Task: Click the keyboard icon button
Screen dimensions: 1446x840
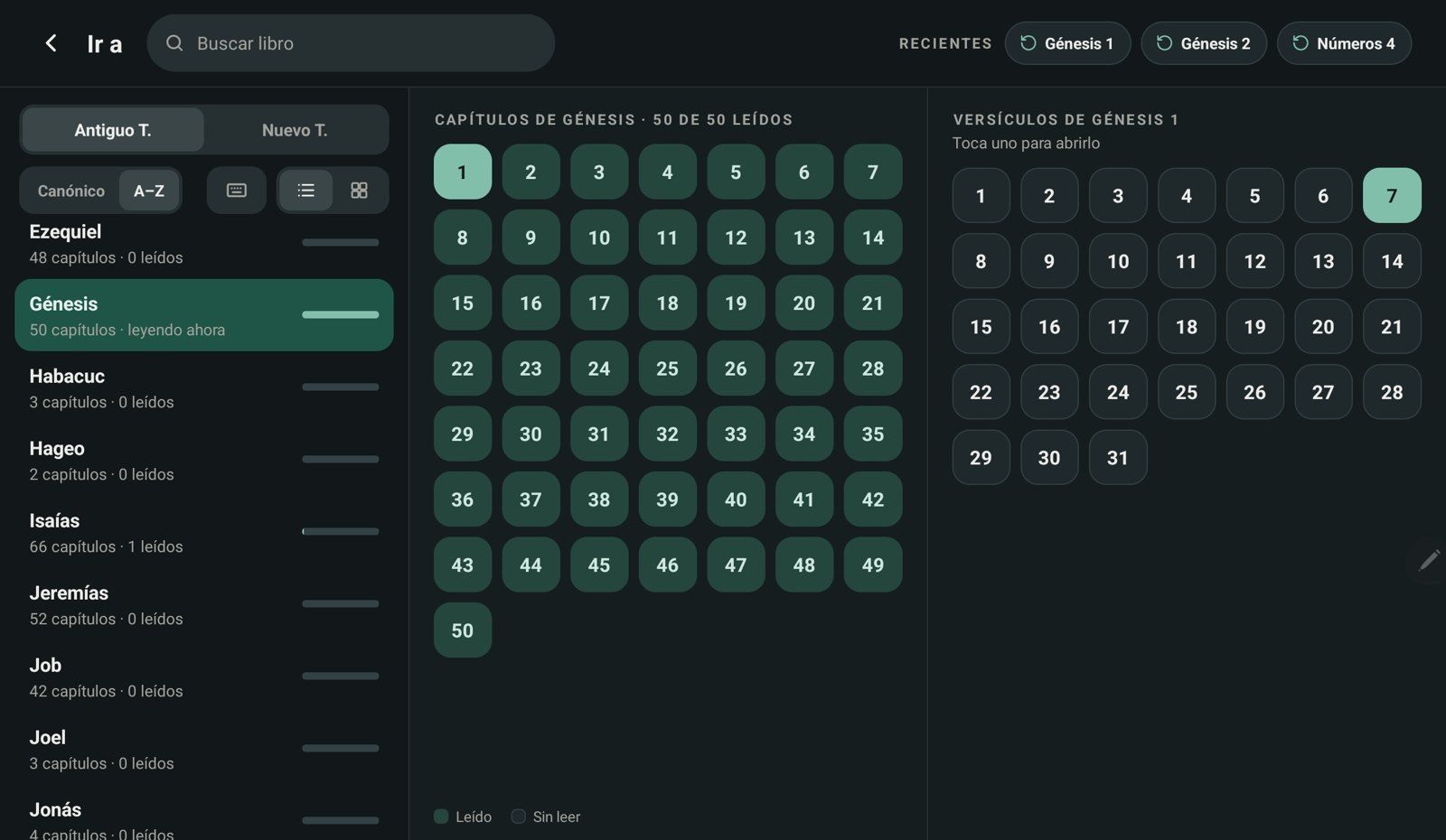Action: click(x=237, y=191)
